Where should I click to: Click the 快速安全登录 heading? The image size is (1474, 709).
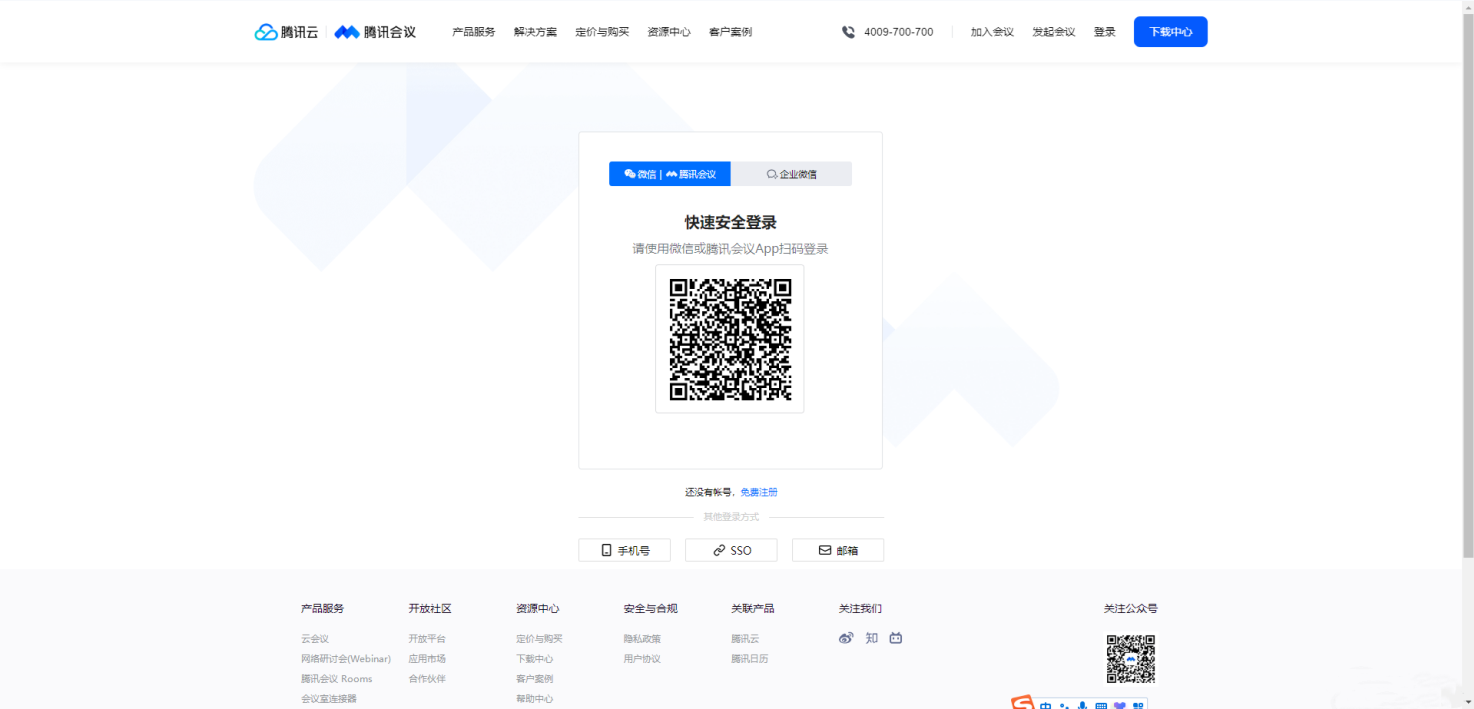coord(730,222)
